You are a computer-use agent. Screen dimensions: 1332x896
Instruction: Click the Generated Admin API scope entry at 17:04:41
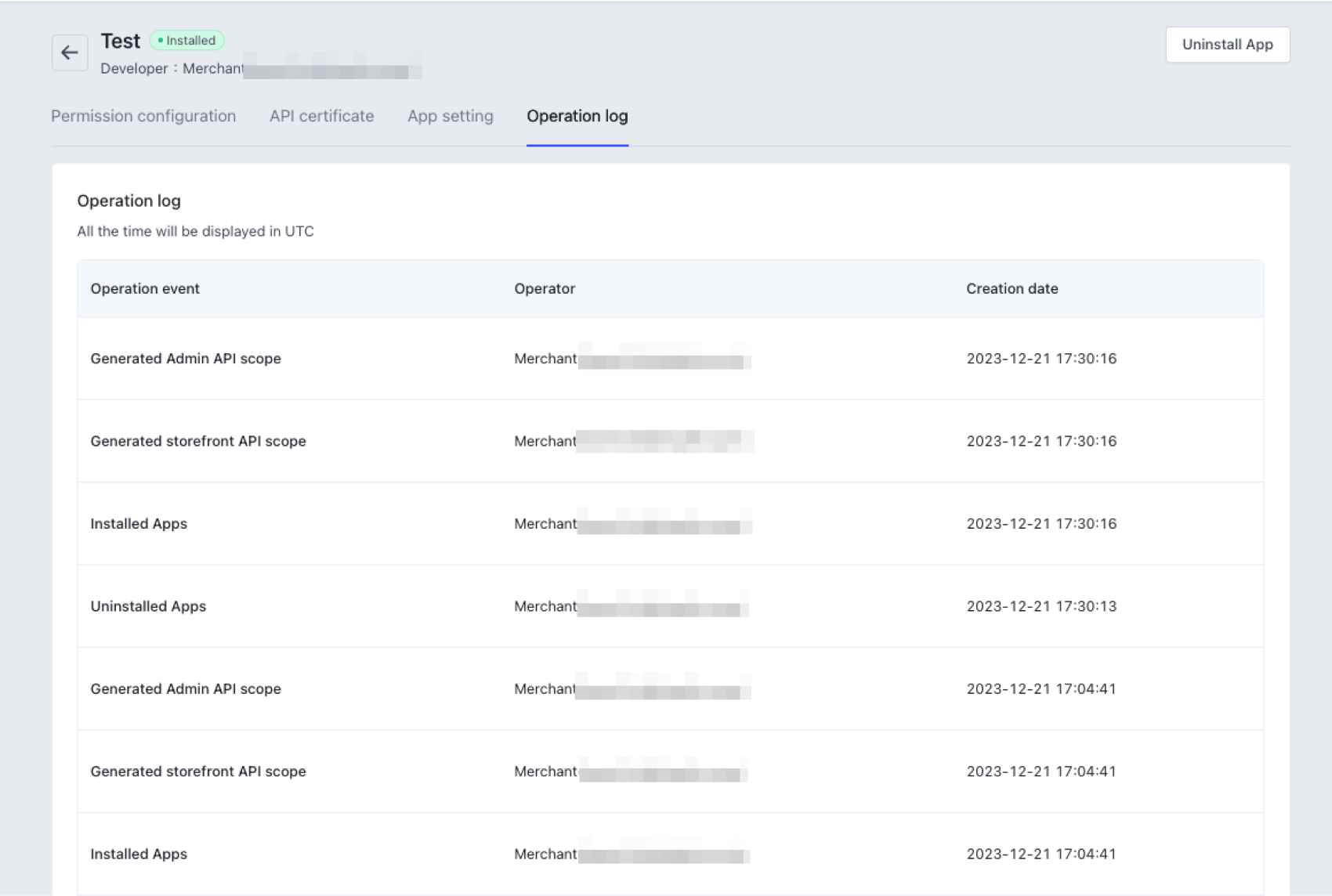[x=186, y=689]
